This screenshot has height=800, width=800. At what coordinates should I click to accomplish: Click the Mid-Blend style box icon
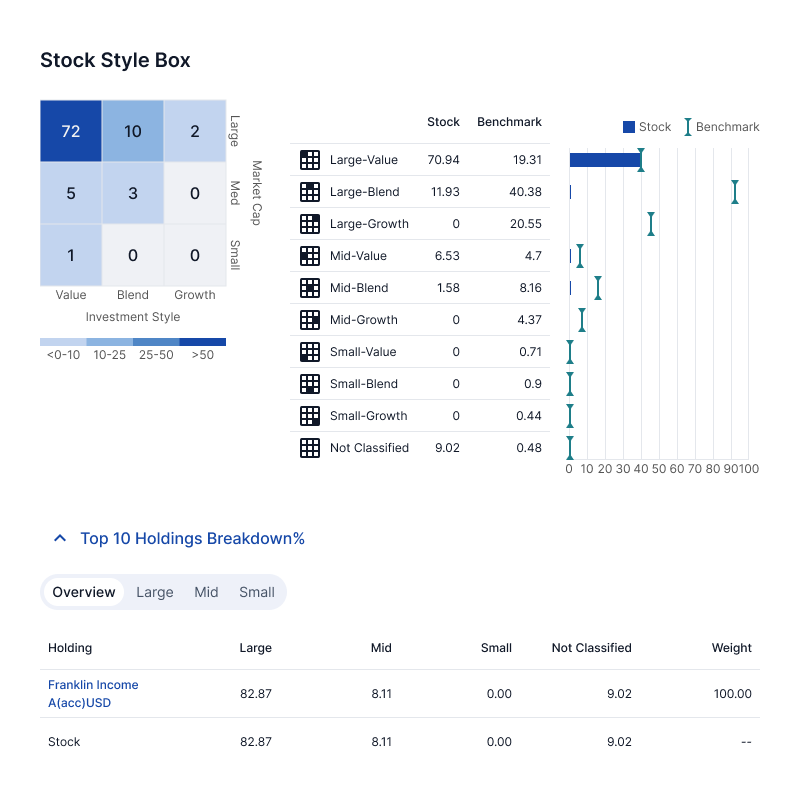click(310, 288)
